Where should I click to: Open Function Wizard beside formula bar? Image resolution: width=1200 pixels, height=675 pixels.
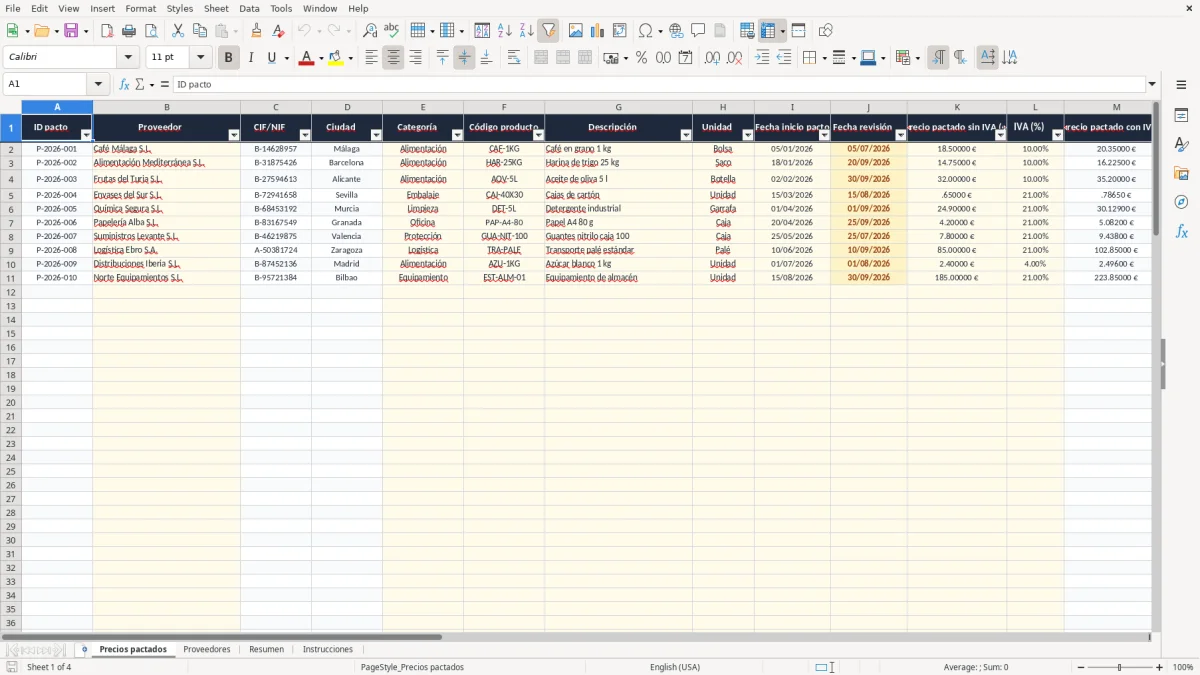tap(125, 84)
